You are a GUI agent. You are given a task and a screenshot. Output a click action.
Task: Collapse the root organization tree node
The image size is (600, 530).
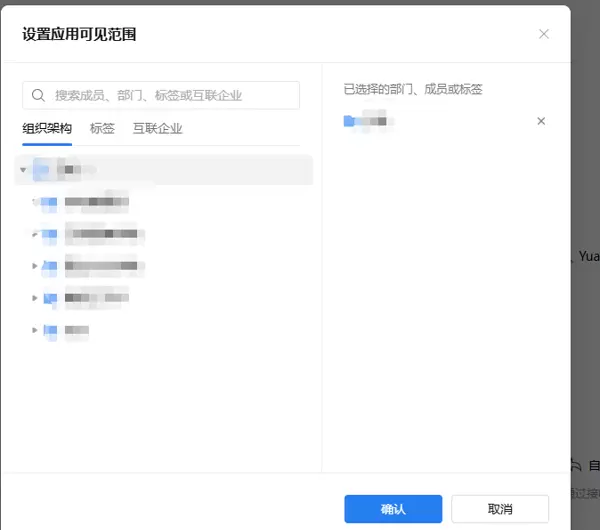tap(23, 171)
